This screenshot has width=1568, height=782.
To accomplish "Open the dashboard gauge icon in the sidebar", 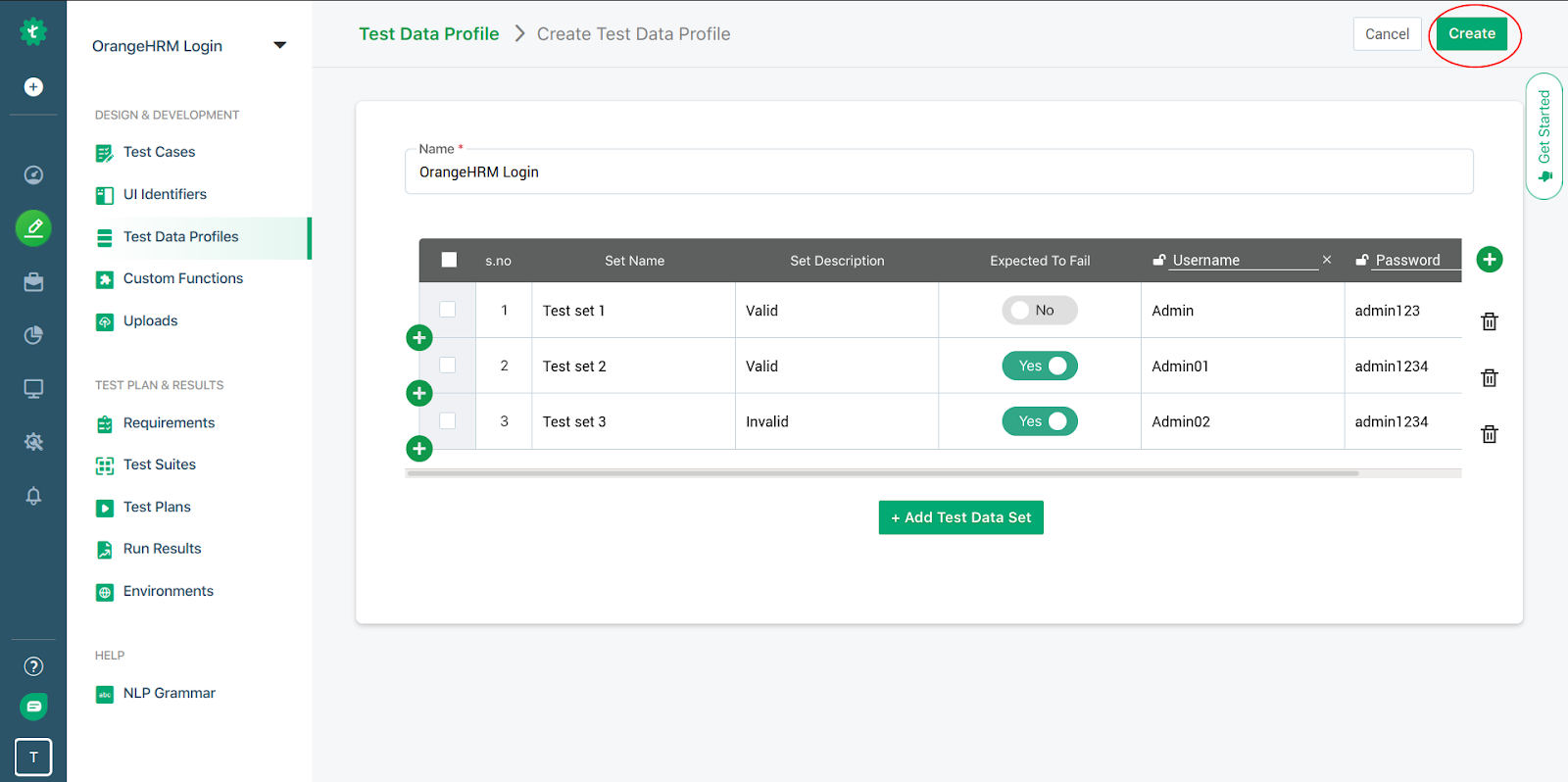I will (33, 175).
